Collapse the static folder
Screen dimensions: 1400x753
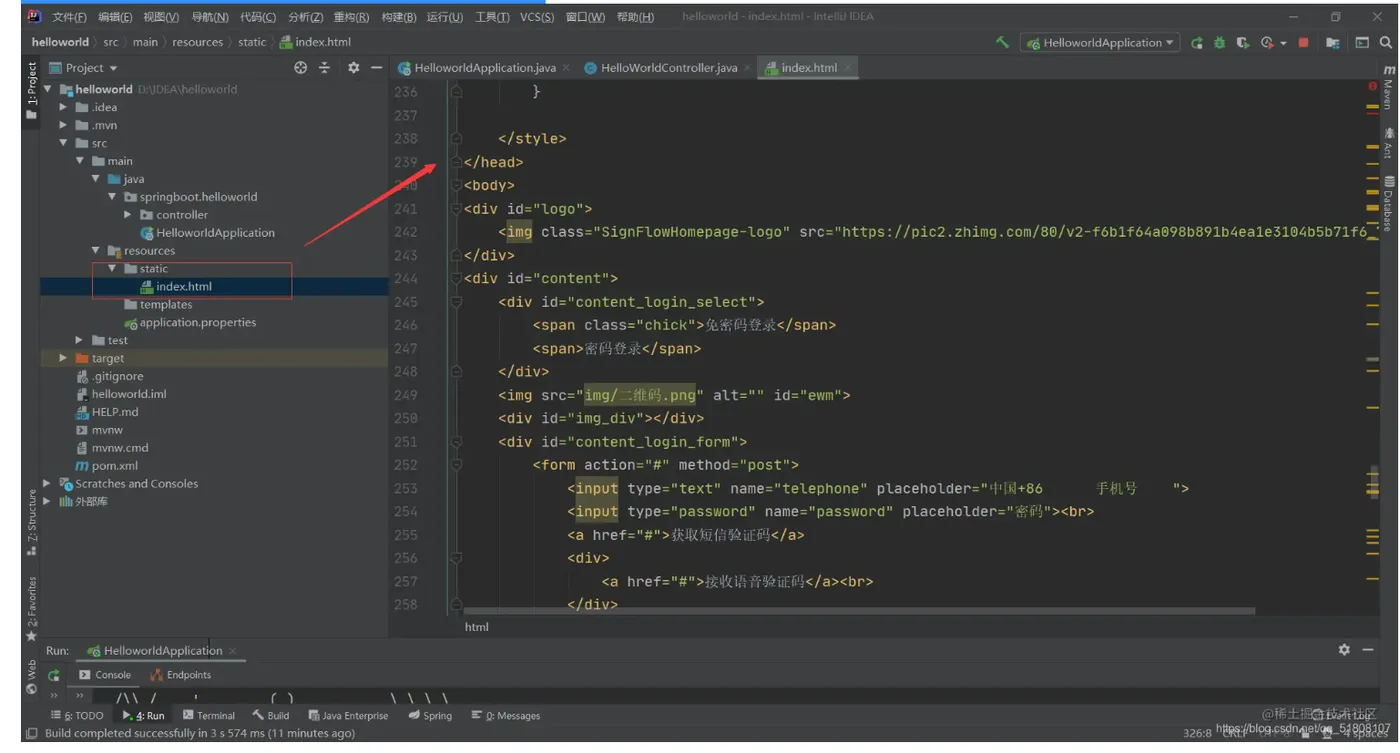(x=111, y=269)
